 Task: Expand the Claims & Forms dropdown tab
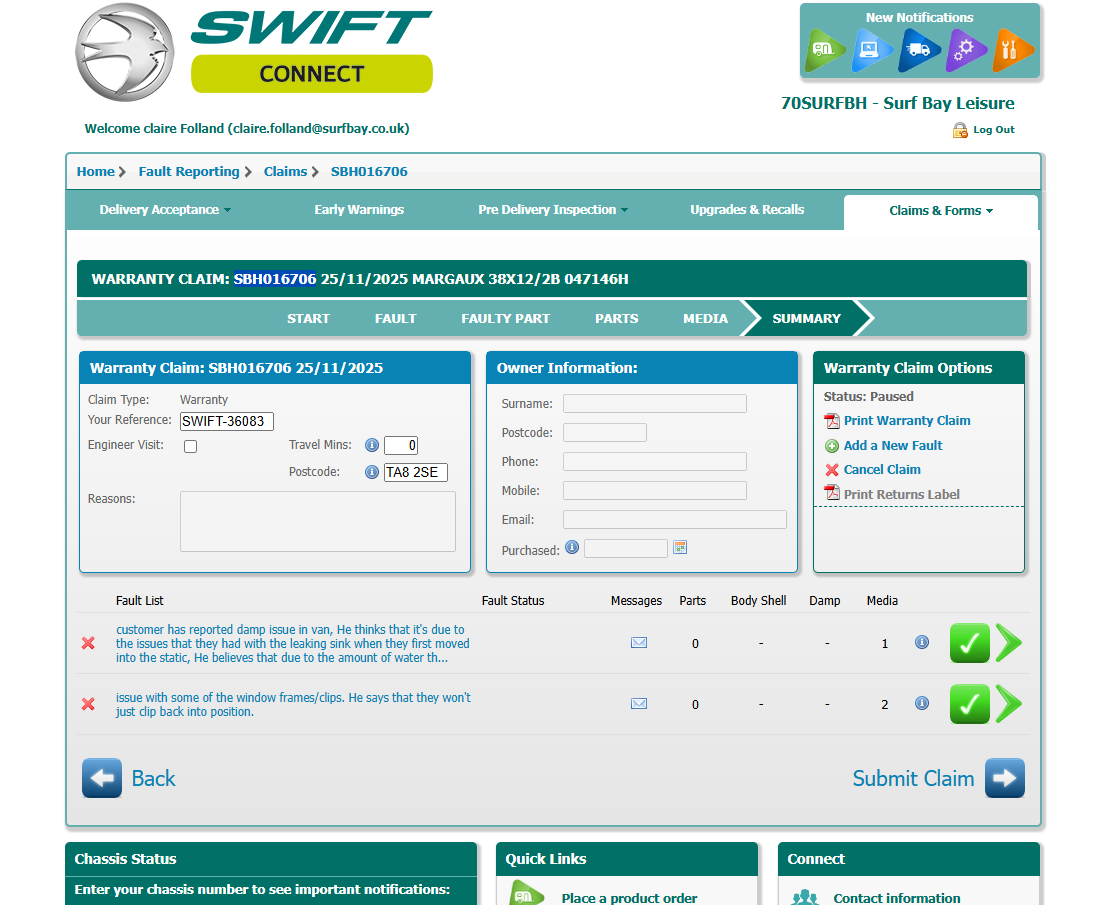941,211
